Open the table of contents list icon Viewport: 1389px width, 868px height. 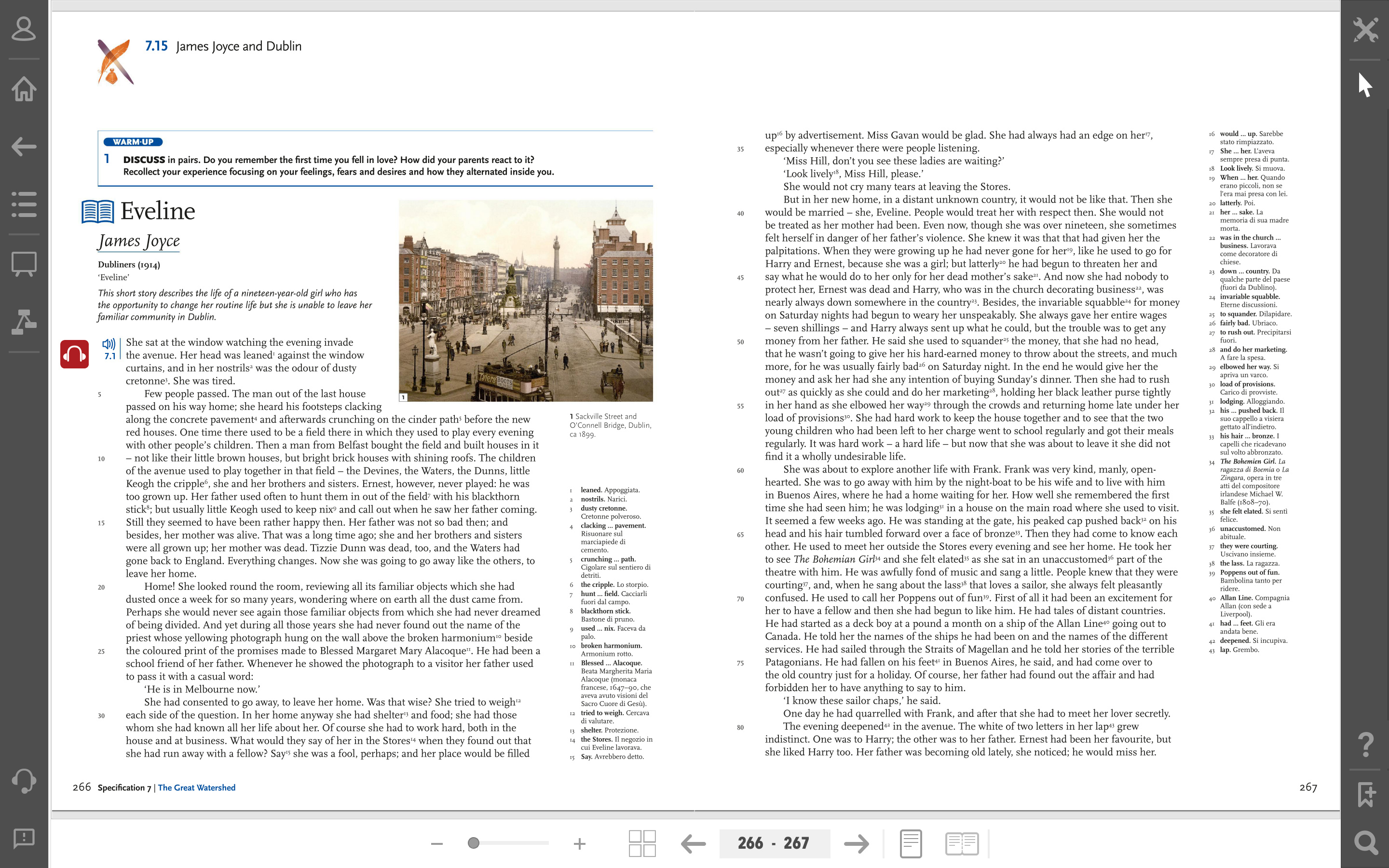click(x=24, y=204)
